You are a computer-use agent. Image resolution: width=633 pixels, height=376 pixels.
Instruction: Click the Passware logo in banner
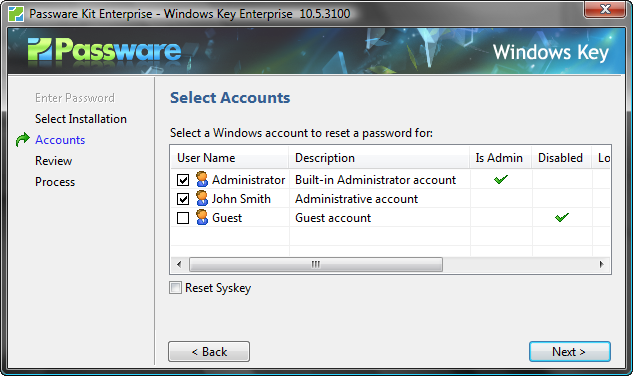pos(104,50)
